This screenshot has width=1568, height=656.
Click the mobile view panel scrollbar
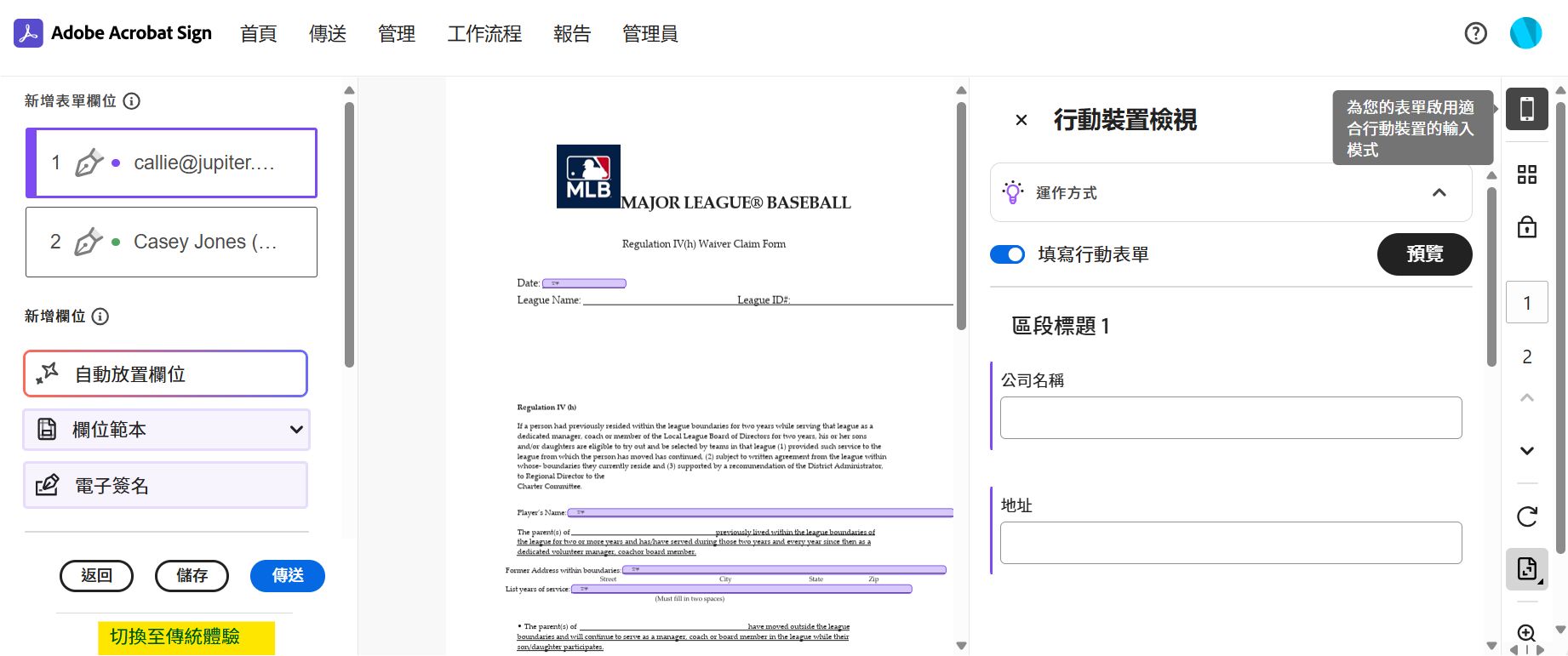point(1491,277)
